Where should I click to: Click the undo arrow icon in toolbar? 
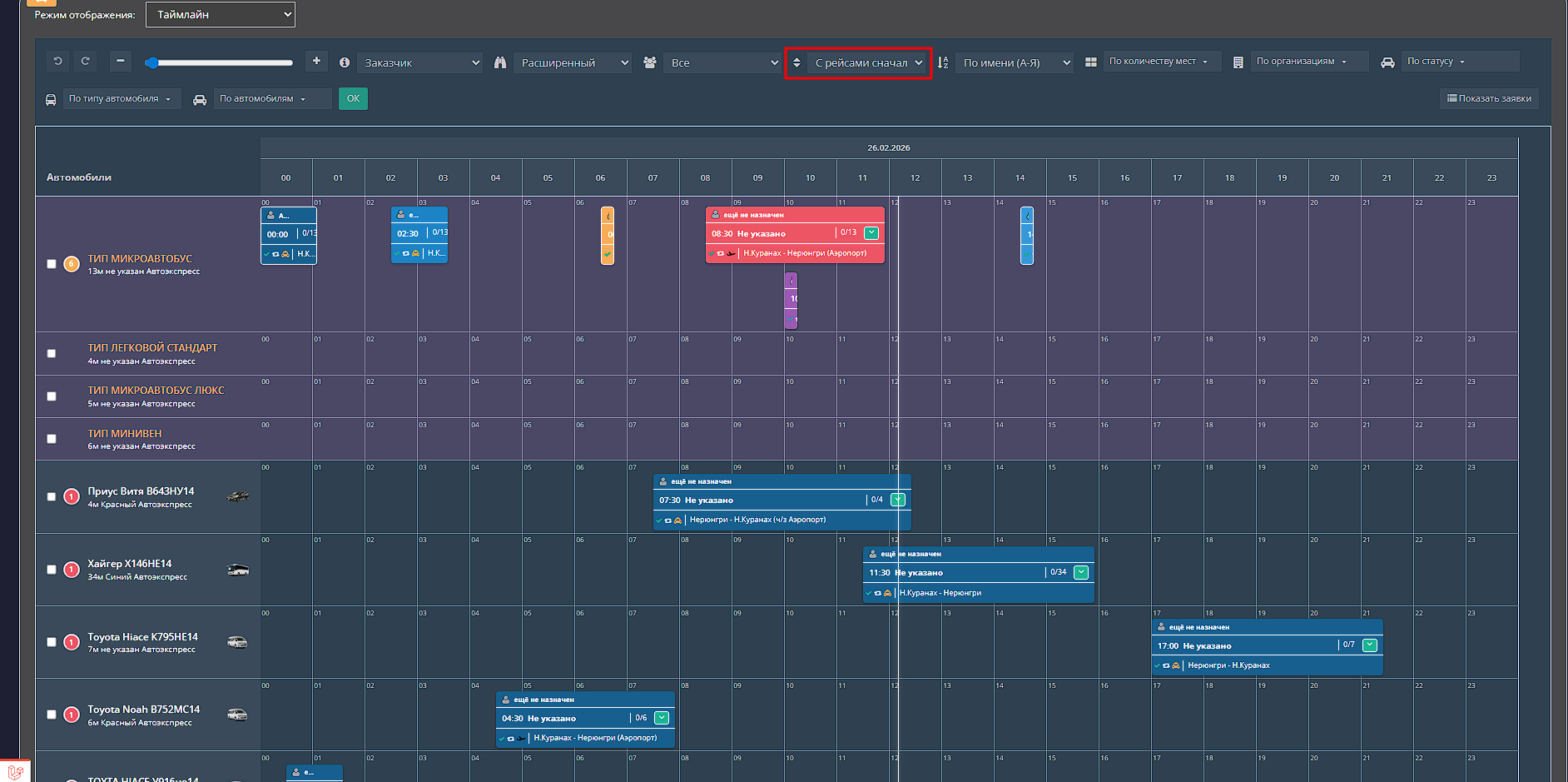[x=57, y=62]
